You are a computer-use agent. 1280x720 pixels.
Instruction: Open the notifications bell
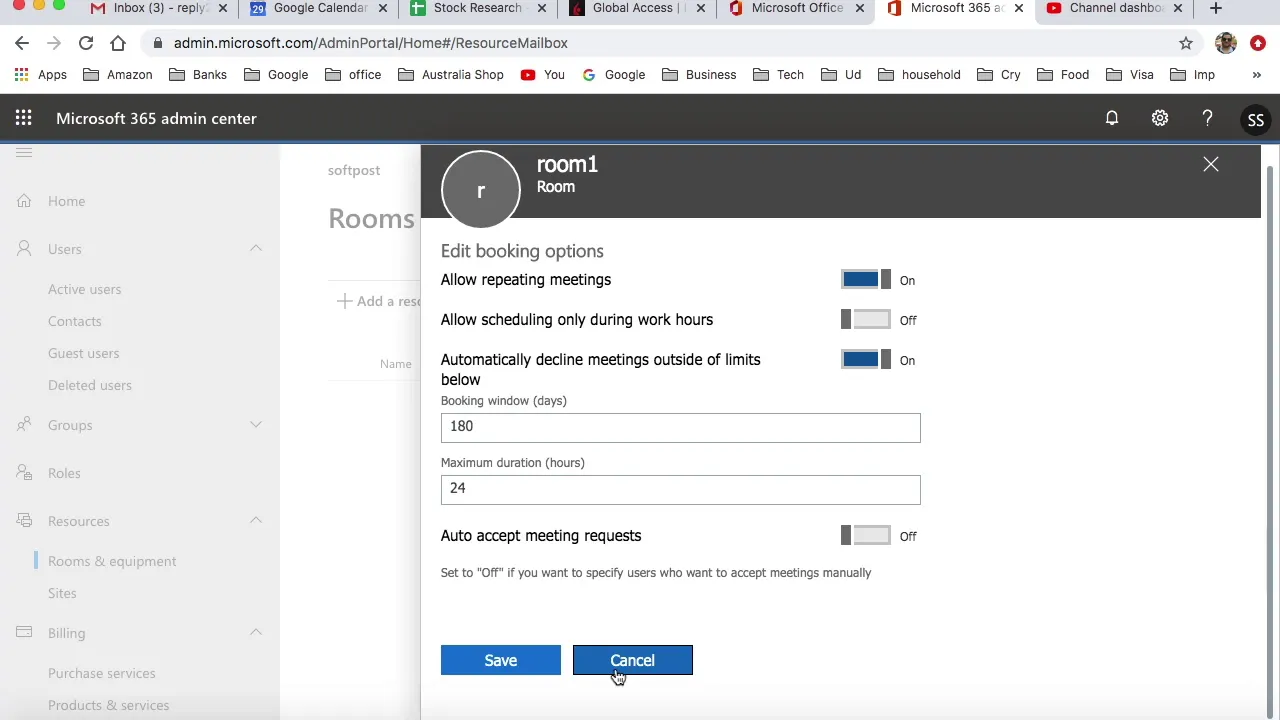point(1111,118)
